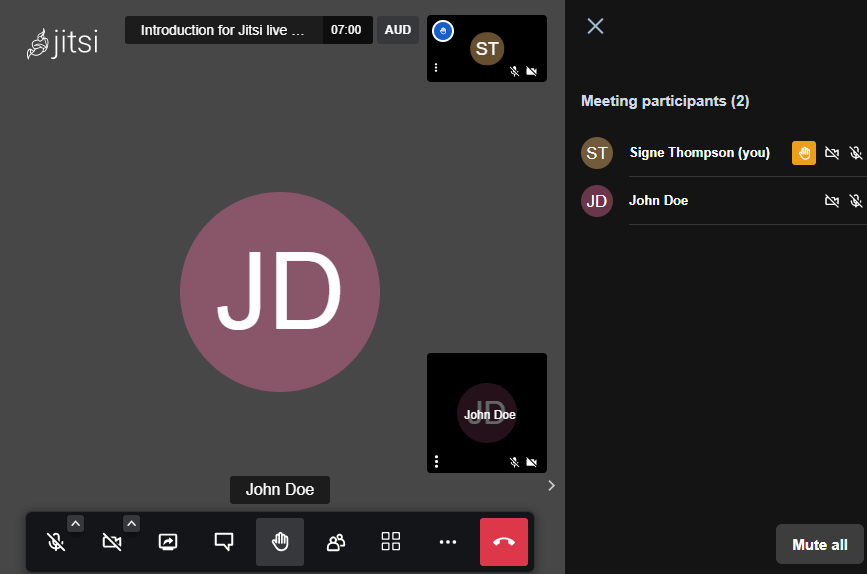Lower the raised hand in toolbar

[280, 542]
